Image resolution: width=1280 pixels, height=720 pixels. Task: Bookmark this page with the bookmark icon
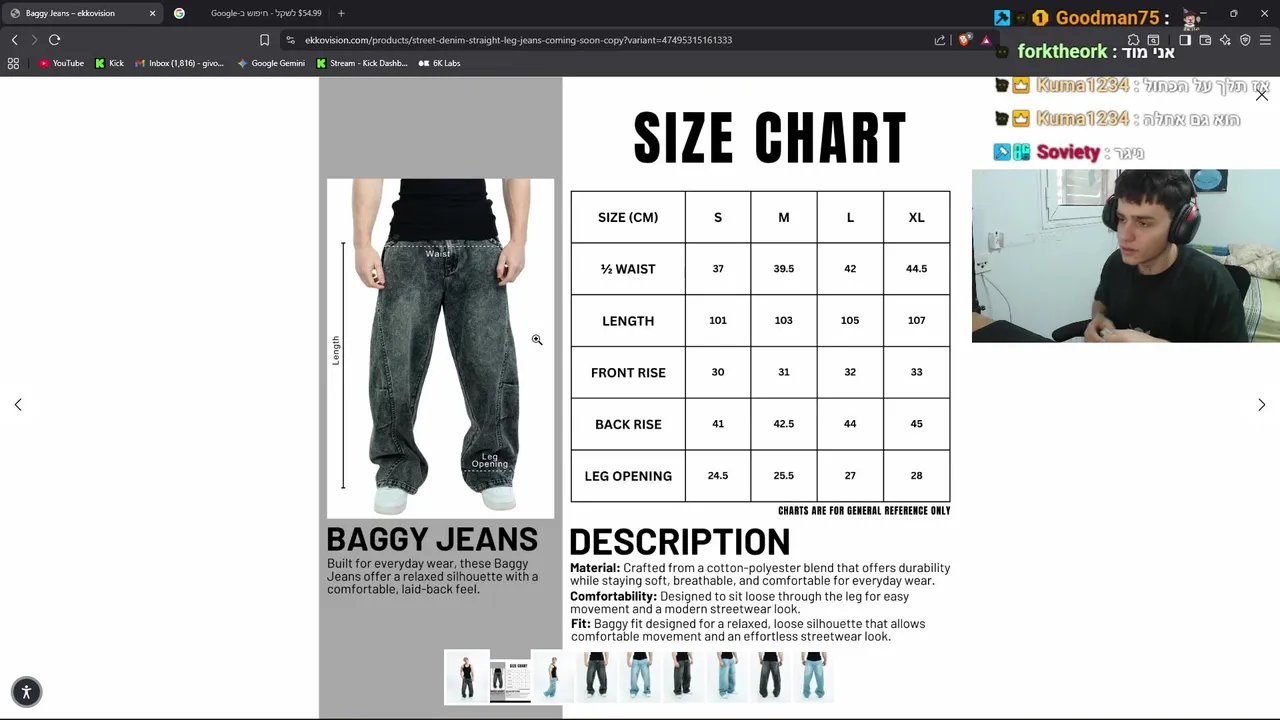point(264,40)
